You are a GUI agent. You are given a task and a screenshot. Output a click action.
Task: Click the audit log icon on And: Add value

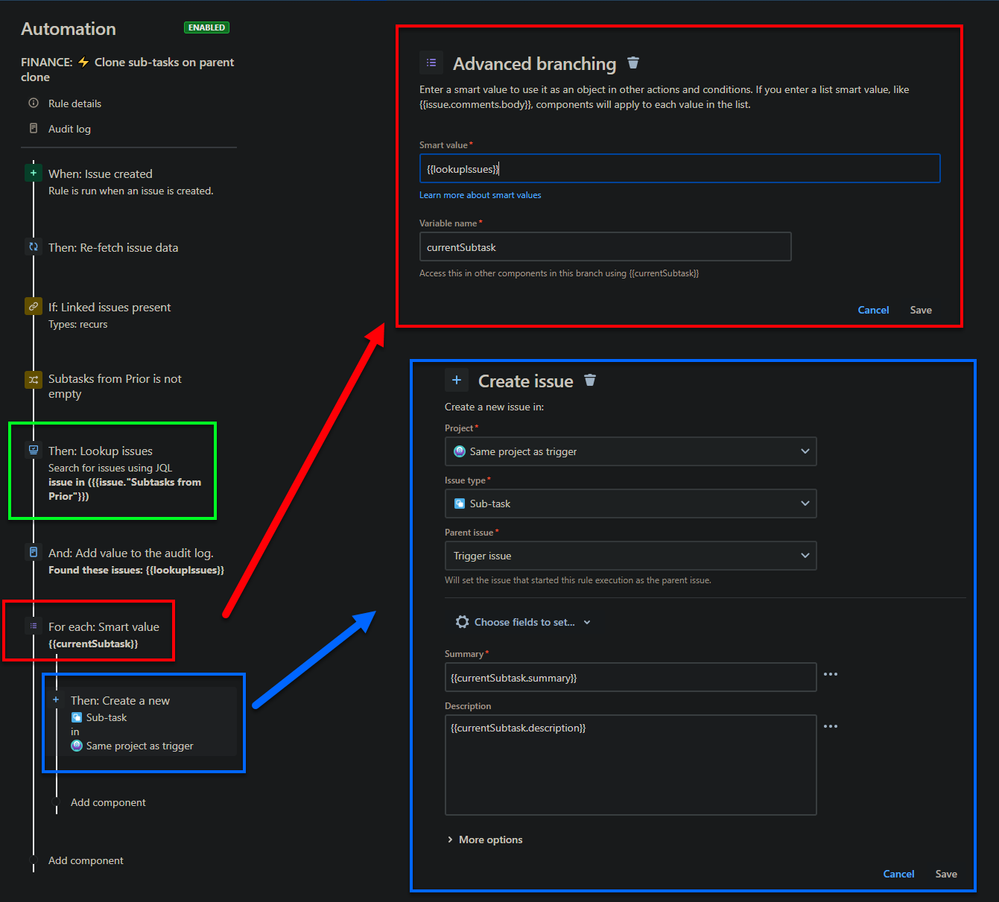(33, 552)
